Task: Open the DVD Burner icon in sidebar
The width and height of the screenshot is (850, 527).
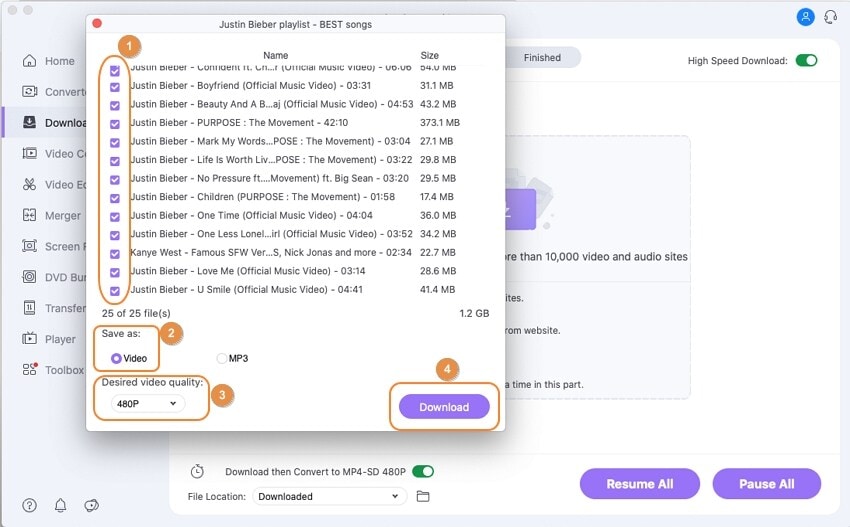Action: pyautogui.click(x=29, y=277)
